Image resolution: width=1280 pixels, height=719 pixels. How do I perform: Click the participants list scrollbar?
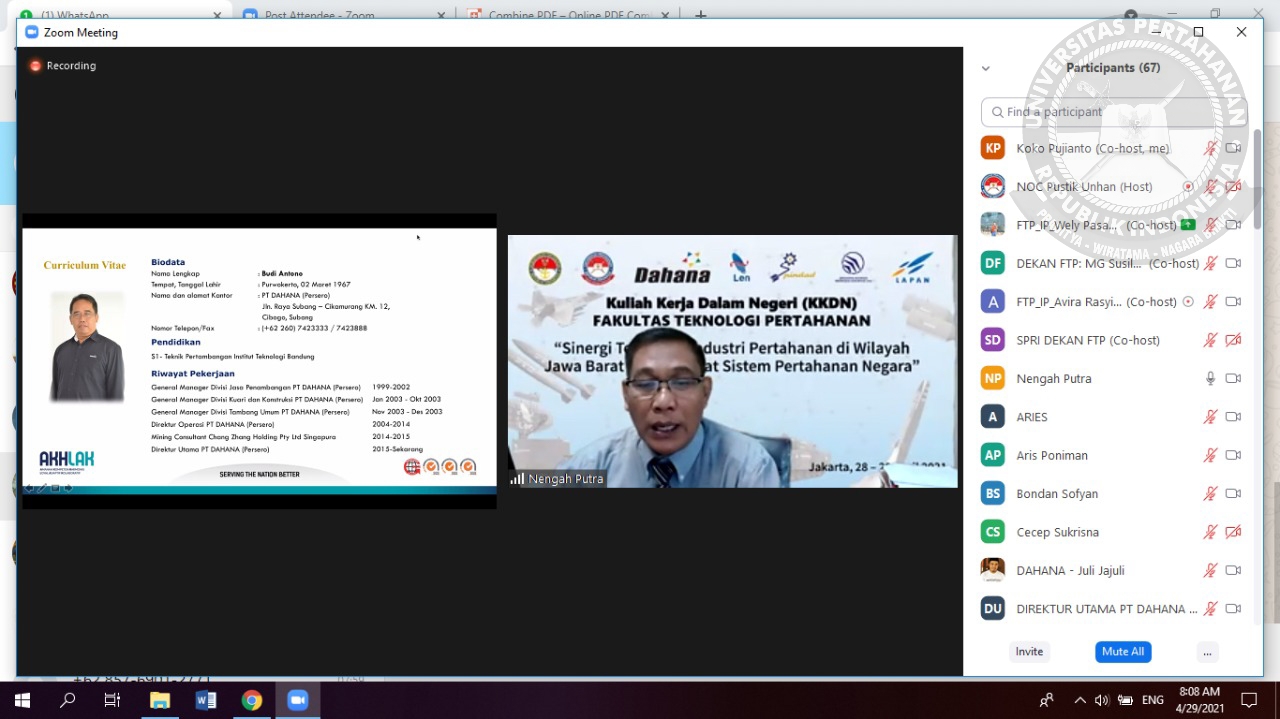pyautogui.click(x=1257, y=180)
